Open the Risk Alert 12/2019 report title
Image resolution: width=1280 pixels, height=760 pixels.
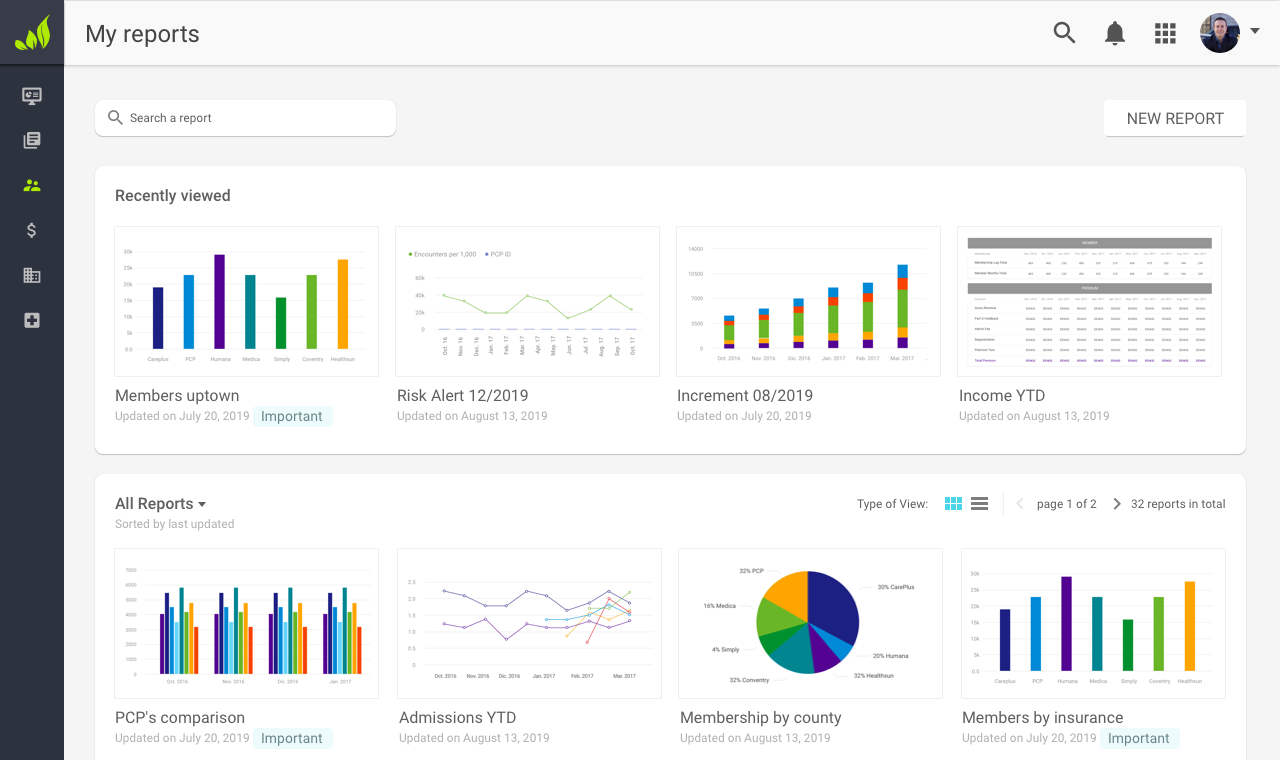click(462, 395)
